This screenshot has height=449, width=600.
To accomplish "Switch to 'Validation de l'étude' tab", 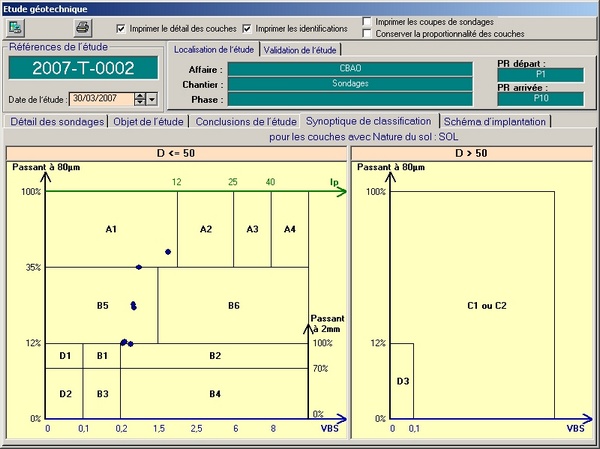I will (301, 49).
